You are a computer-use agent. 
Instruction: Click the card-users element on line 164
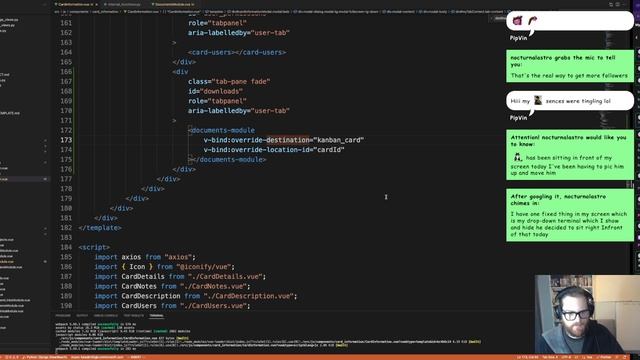pos(237,52)
